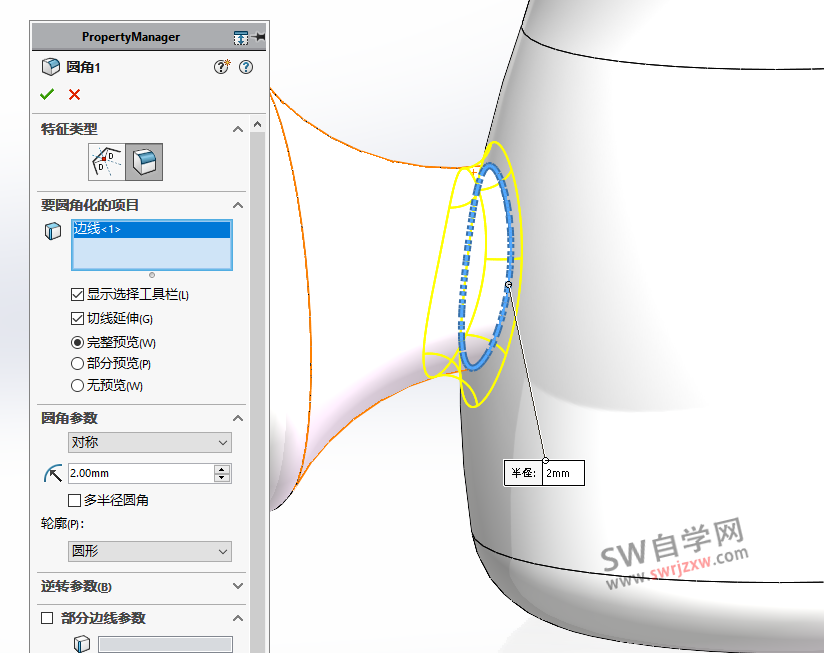Open the 圆形 profile dropdown
This screenshot has width=824, height=653.
tap(149, 551)
